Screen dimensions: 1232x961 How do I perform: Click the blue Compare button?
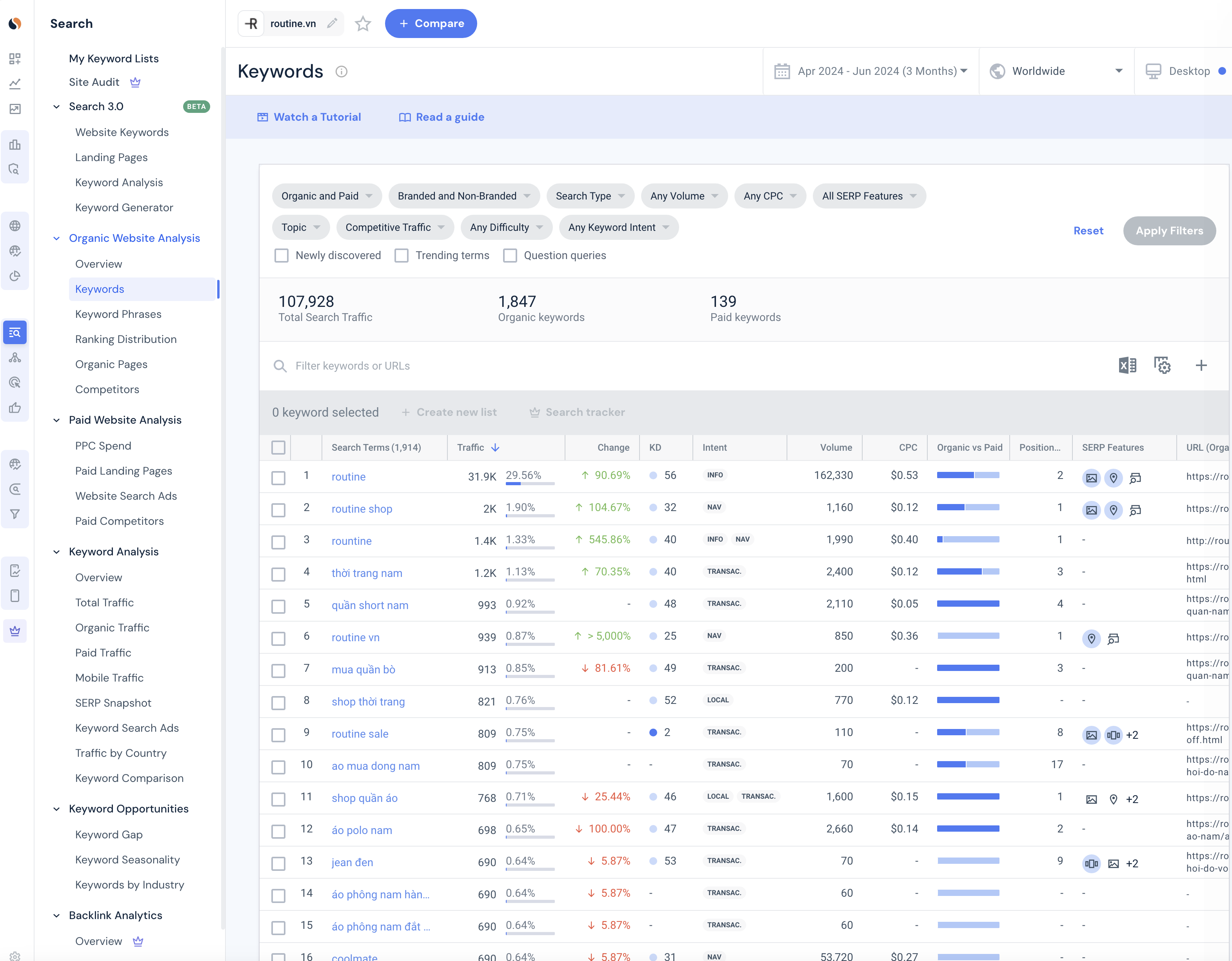point(431,24)
